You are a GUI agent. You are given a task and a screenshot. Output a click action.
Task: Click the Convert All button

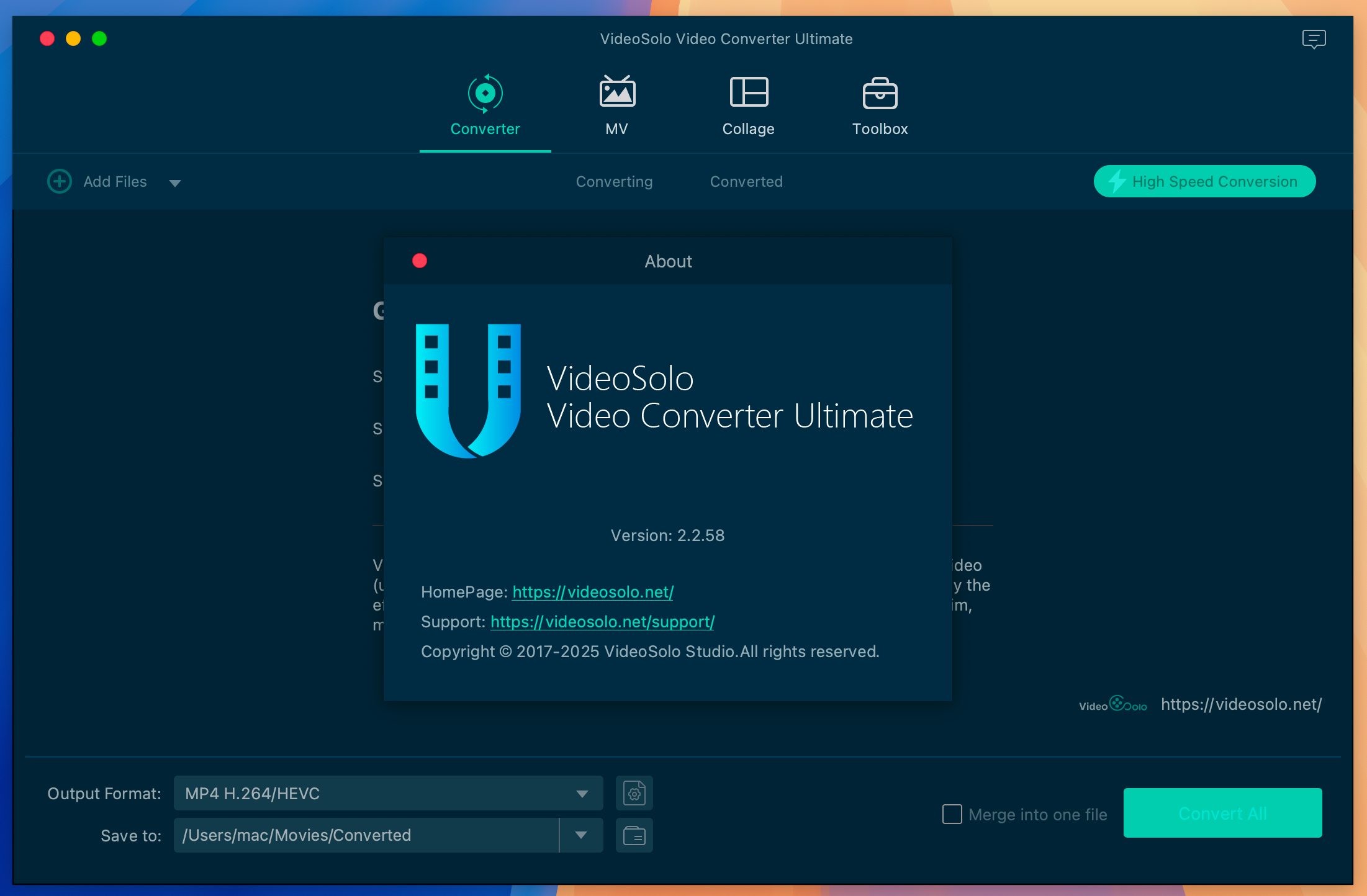1221,813
